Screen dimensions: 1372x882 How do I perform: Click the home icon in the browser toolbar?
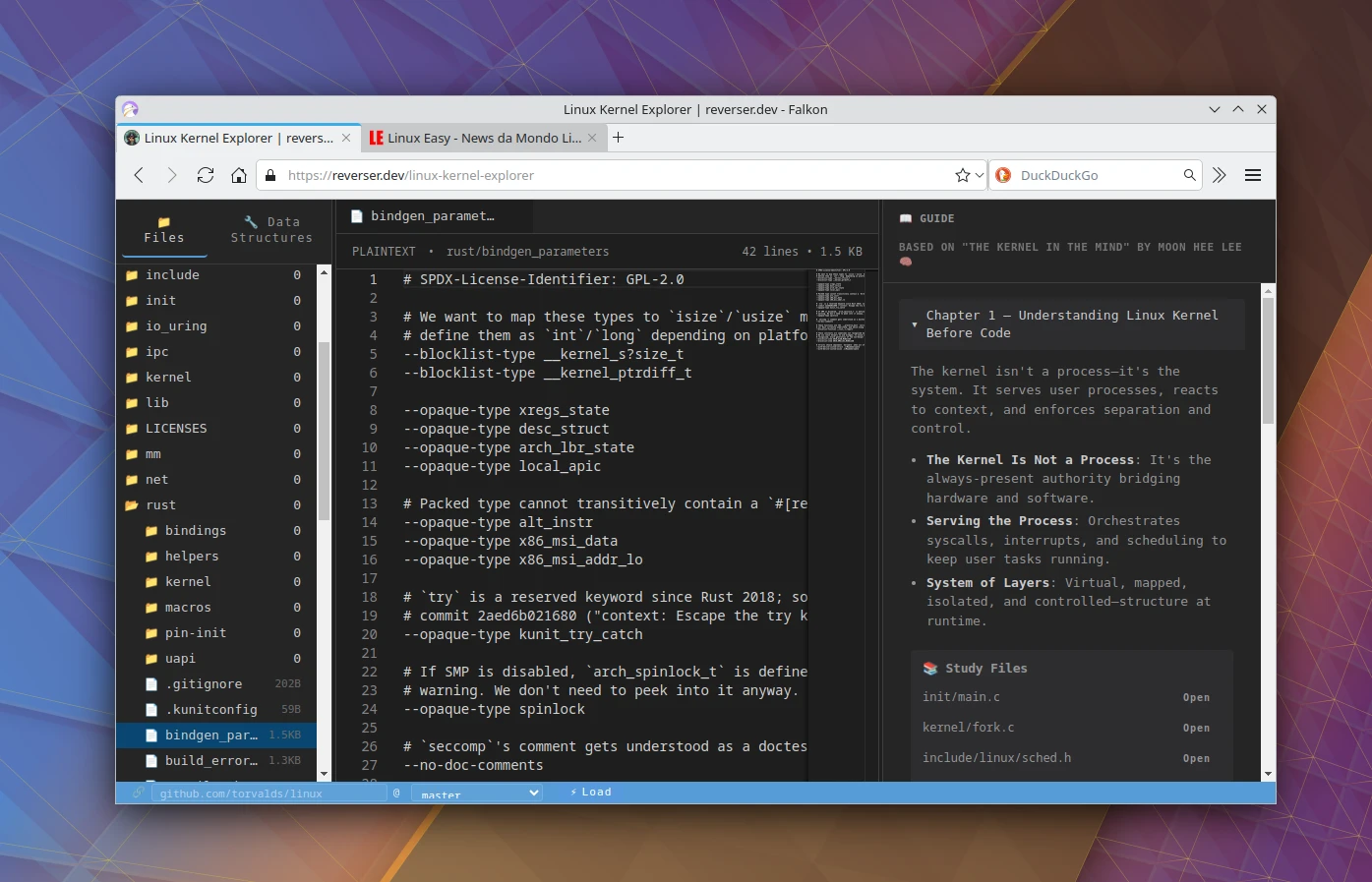point(238,175)
